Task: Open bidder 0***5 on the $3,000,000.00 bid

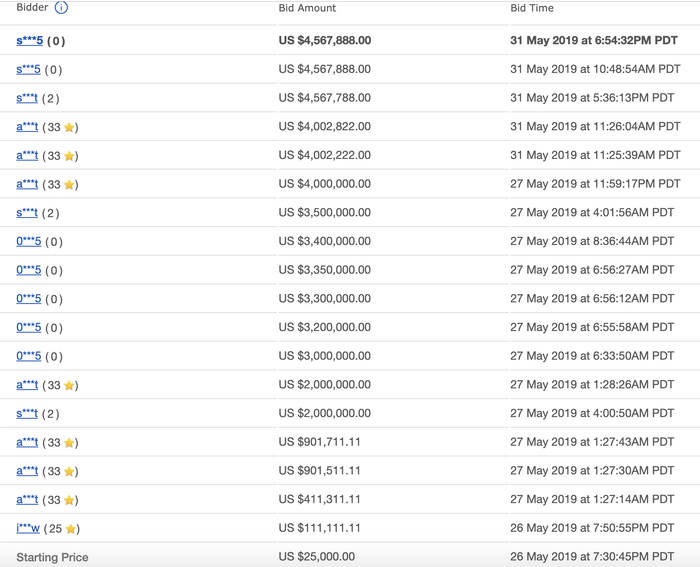Action: coord(28,356)
